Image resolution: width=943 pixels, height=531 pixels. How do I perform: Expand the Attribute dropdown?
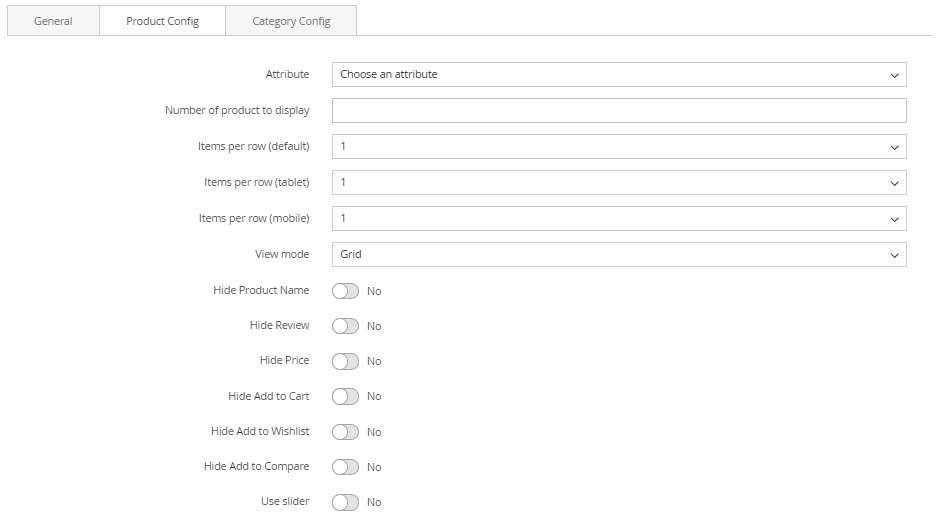click(618, 74)
